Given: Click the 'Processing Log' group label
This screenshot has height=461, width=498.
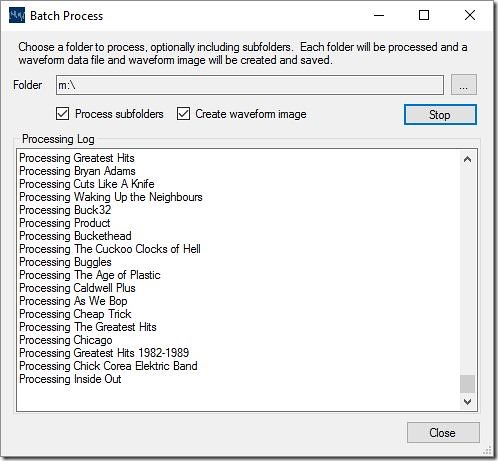Looking at the screenshot, I should pos(58,139).
